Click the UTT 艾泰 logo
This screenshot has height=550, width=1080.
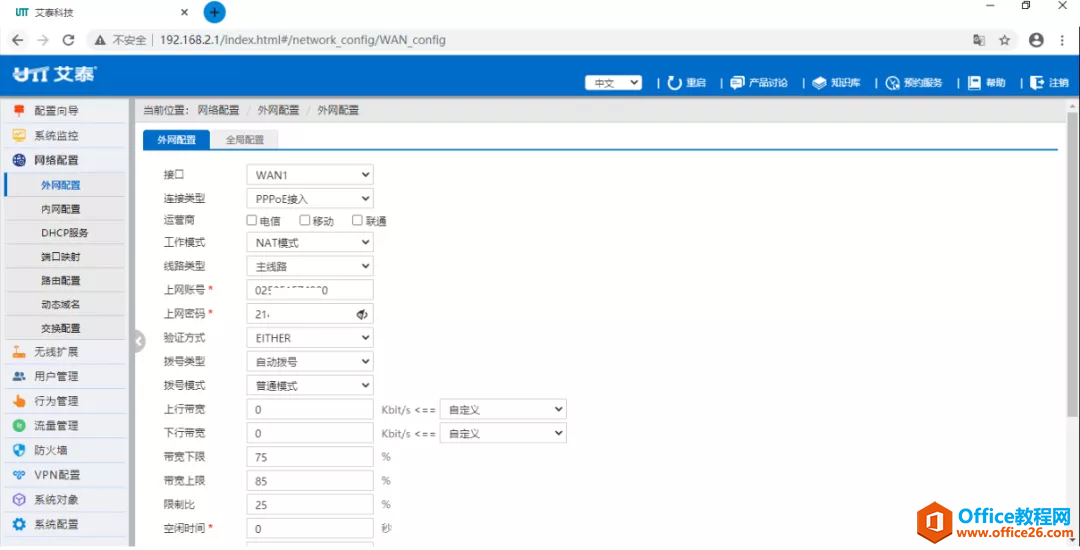[55, 74]
